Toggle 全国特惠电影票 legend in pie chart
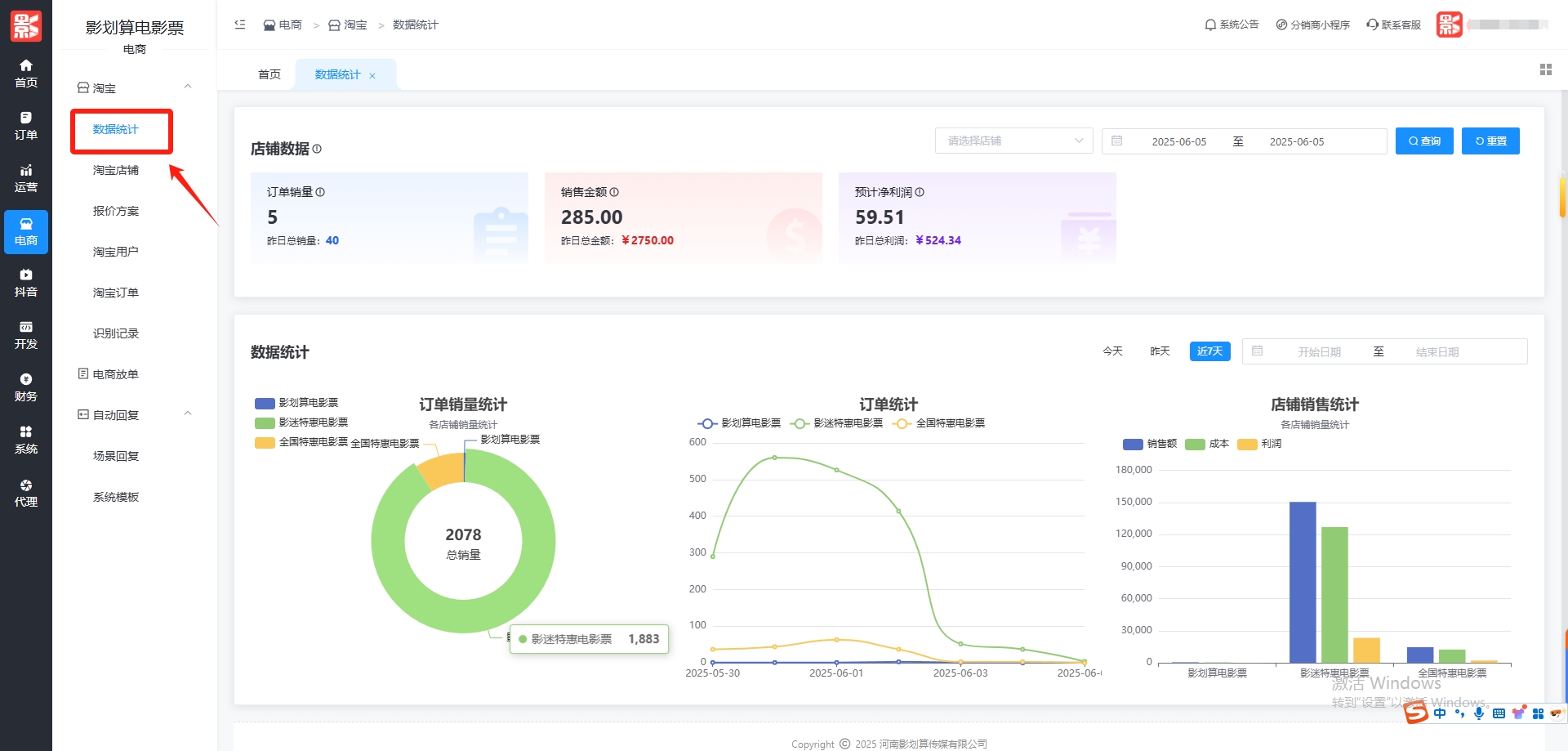Viewport: 1568px width, 751px height. tap(301, 442)
